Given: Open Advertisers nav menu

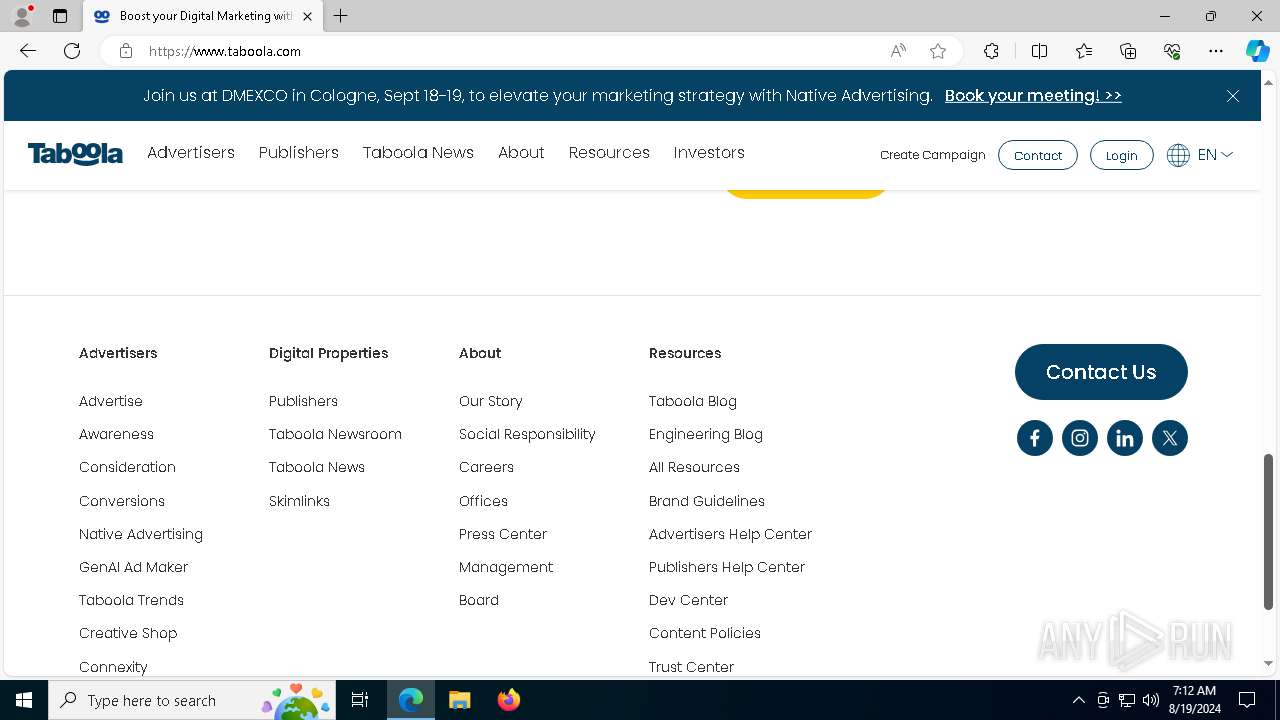Looking at the screenshot, I should click(x=191, y=153).
